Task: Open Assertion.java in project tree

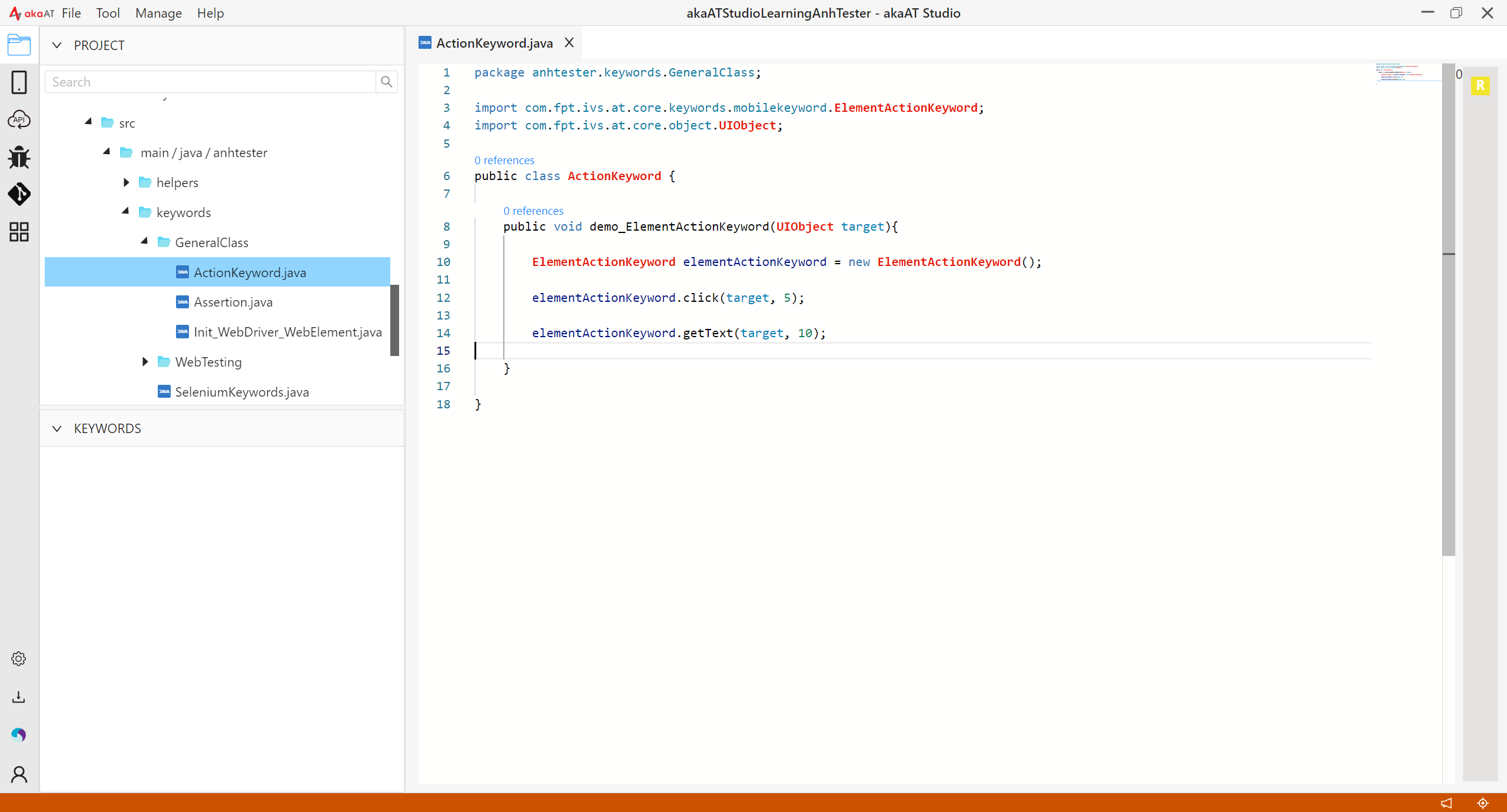Action: [233, 302]
